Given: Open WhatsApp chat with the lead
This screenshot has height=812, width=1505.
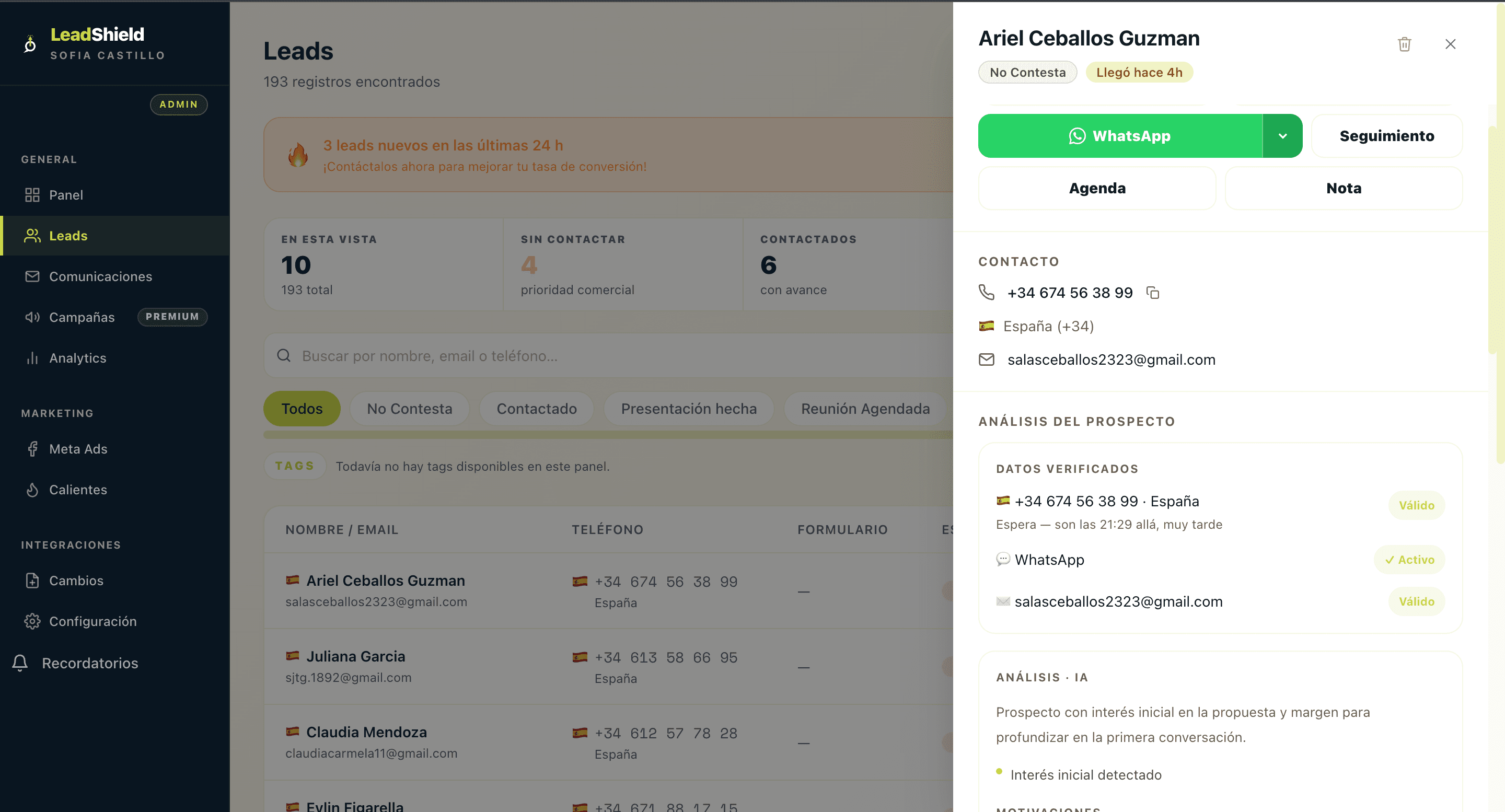Looking at the screenshot, I should pos(1120,135).
